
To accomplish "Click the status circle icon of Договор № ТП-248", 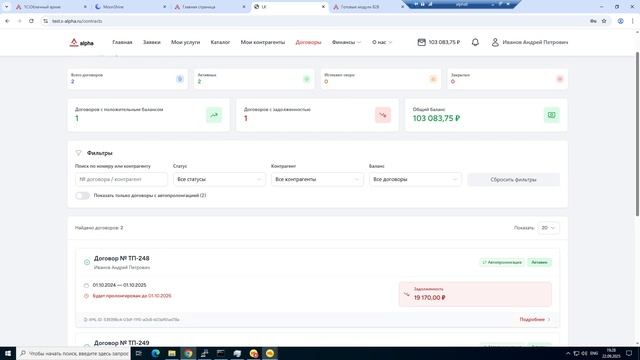I will tap(87, 262).
